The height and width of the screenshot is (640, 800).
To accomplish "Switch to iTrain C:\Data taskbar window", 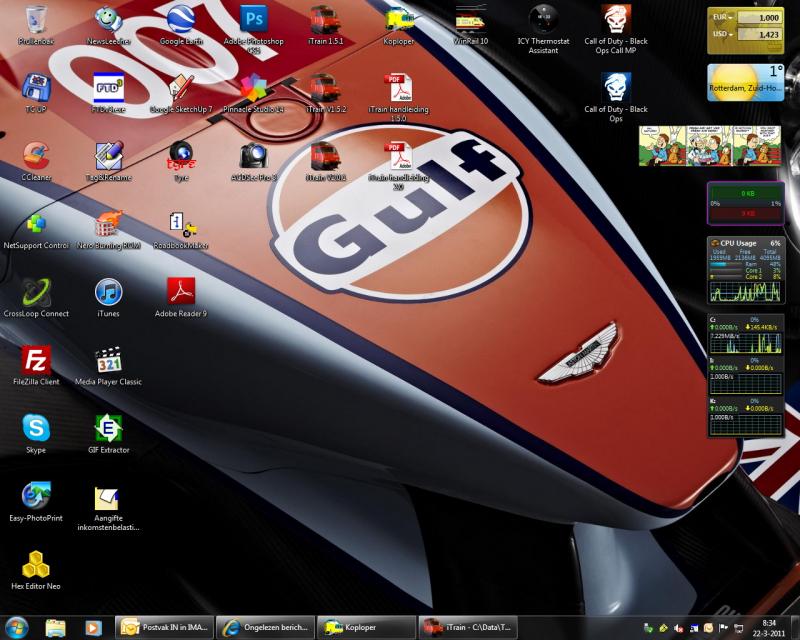I will pos(467,627).
